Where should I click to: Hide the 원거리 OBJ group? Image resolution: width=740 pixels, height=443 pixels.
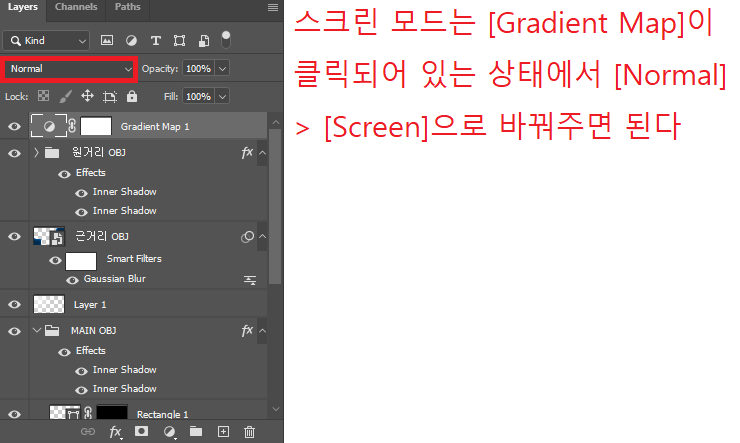(x=15, y=153)
